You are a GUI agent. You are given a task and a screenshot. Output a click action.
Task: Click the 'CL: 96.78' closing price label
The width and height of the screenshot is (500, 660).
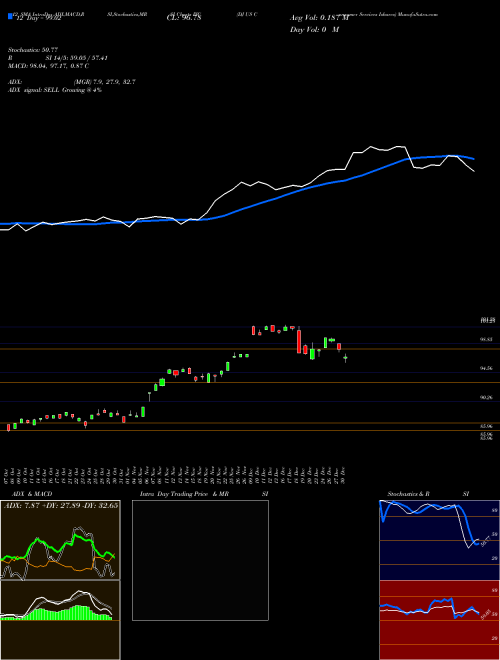pyautogui.click(x=184, y=18)
